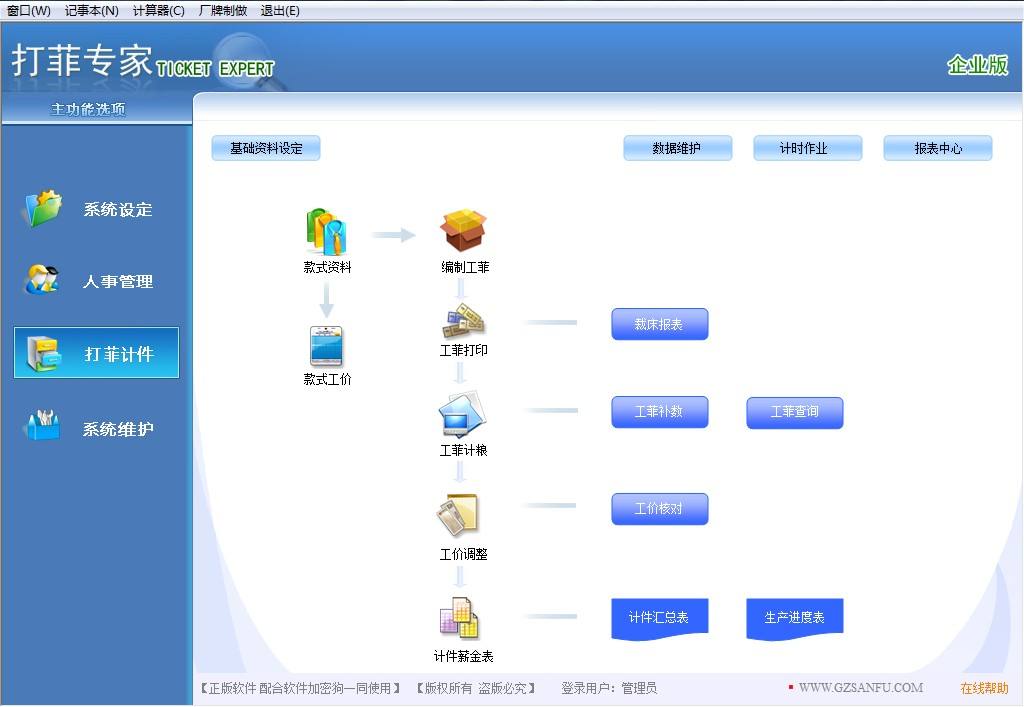Click the 款式工价 label
Viewport: 1024px width, 707px height.
(x=327, y=379)
